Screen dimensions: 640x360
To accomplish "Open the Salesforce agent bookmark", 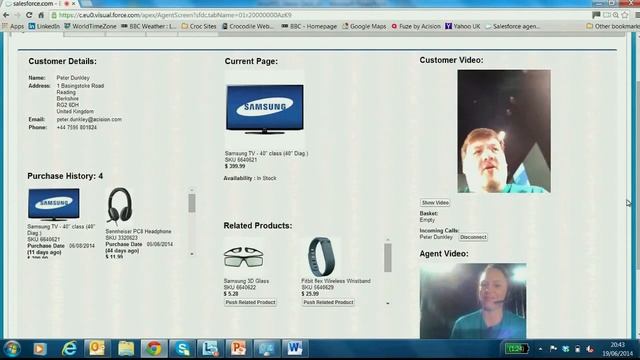I will pos(512,26).
